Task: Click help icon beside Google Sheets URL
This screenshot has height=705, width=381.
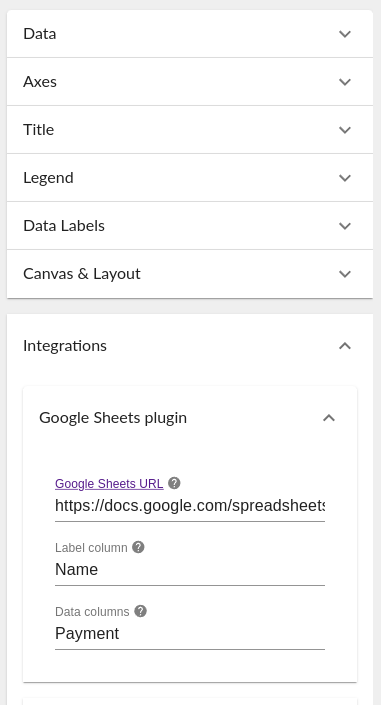Action: pos(174,483)
